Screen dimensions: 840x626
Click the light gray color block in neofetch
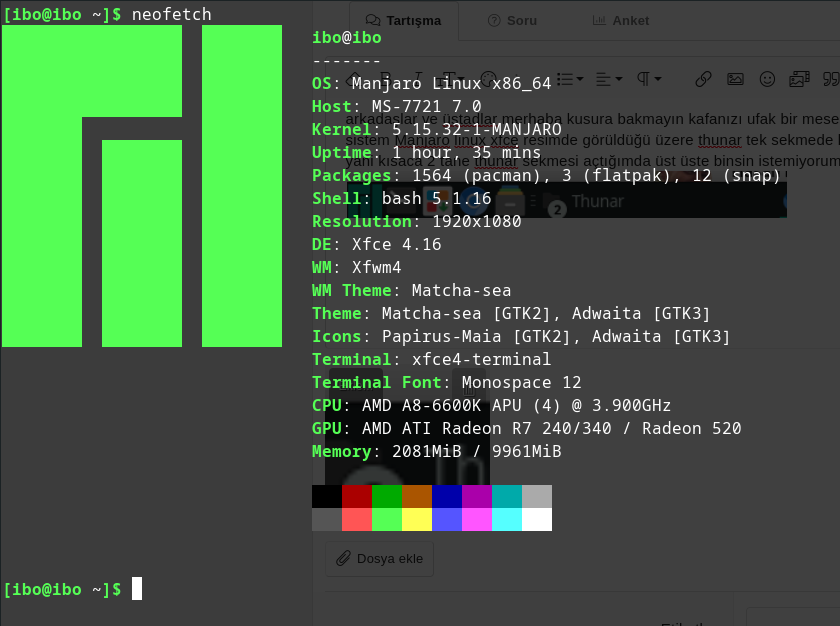(537, 496)
